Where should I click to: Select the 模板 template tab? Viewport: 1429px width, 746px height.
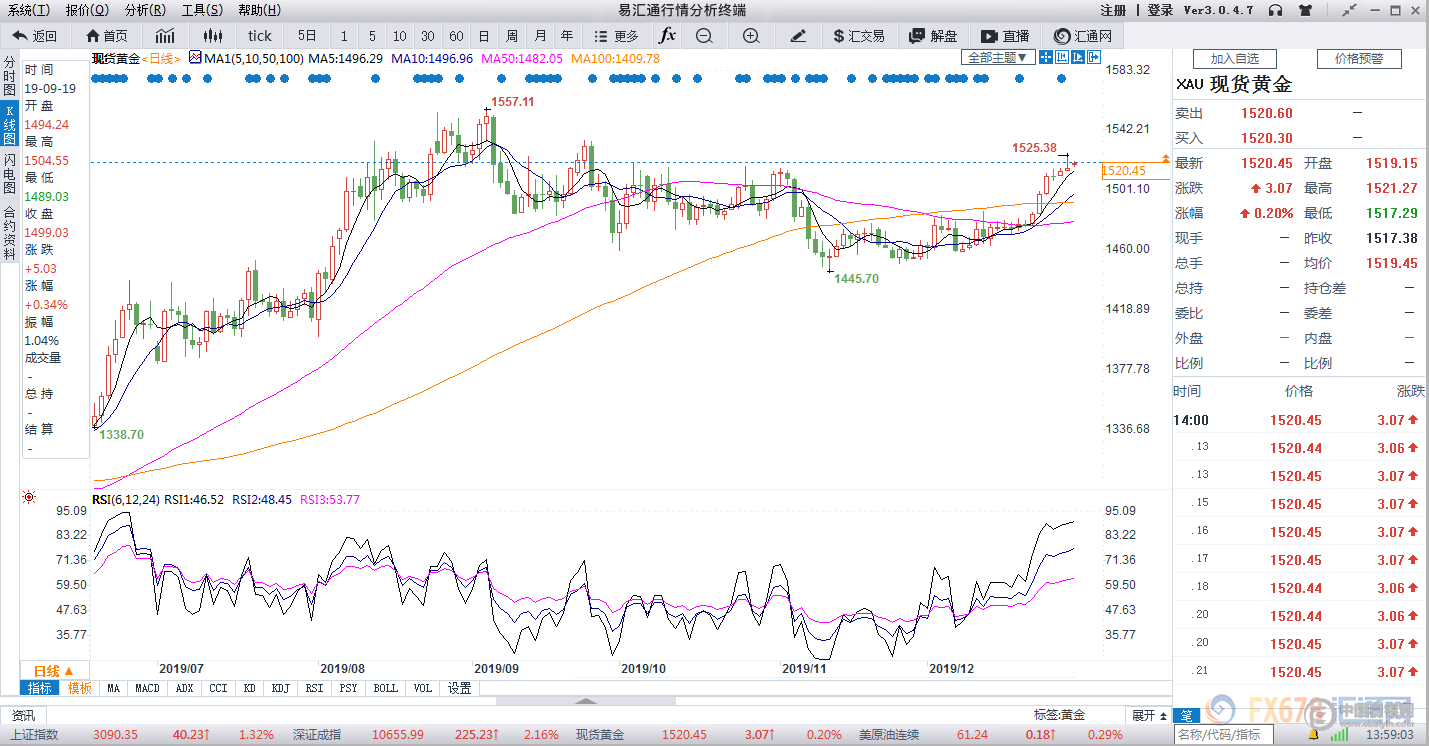click(x=79, y=688)
